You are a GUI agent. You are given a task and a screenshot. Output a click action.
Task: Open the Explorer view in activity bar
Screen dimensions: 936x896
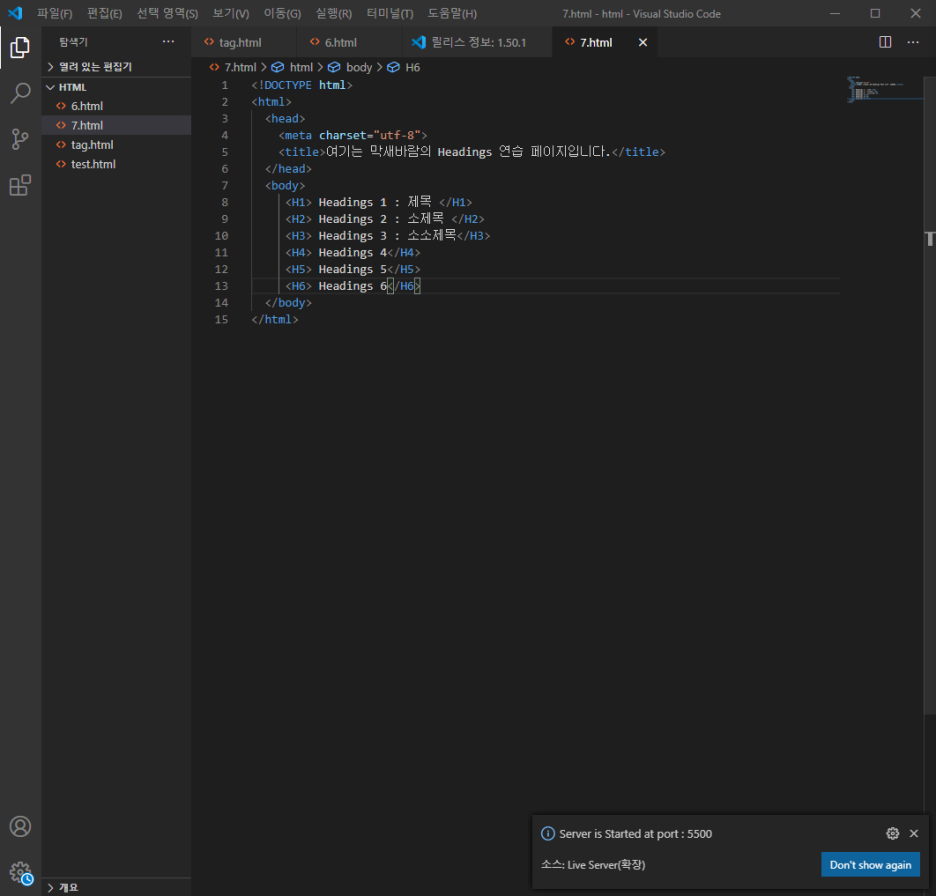point(20,47)
